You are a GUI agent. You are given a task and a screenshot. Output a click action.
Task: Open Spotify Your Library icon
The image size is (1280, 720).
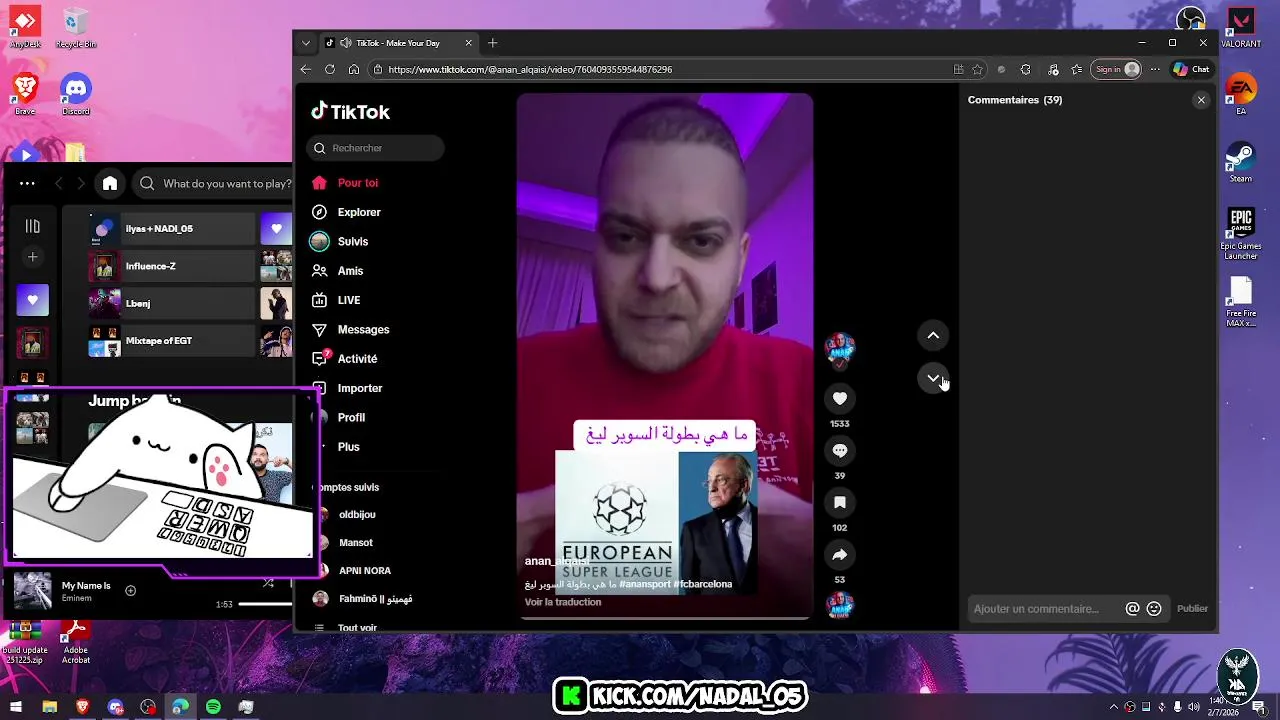[x=32, y=227]
